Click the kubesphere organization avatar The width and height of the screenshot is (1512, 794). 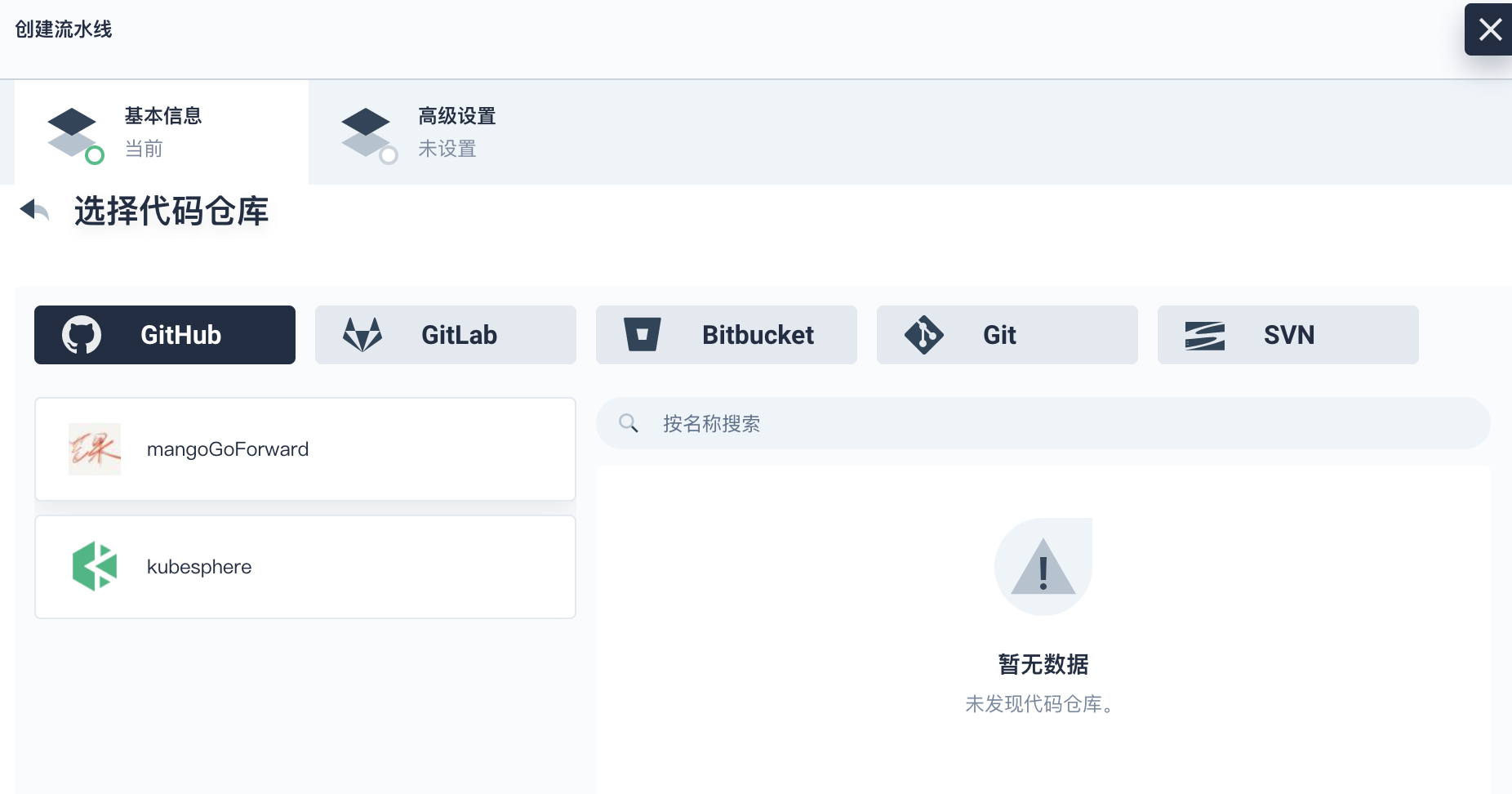click(x=94, y=566)
